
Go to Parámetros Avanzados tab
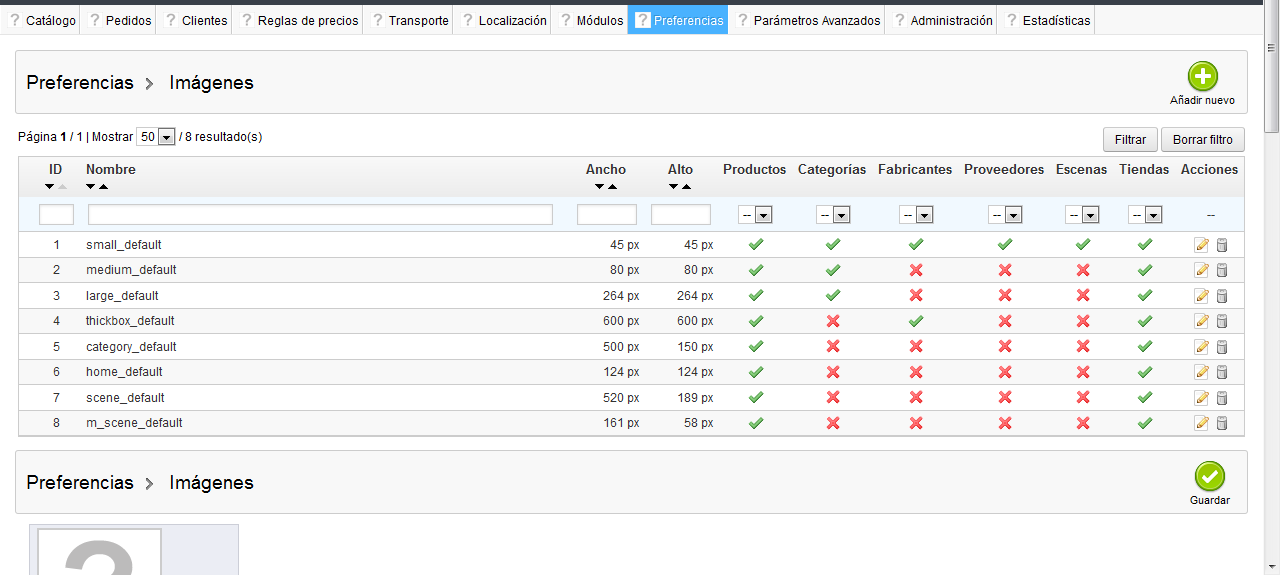click(x=807, y=20)
